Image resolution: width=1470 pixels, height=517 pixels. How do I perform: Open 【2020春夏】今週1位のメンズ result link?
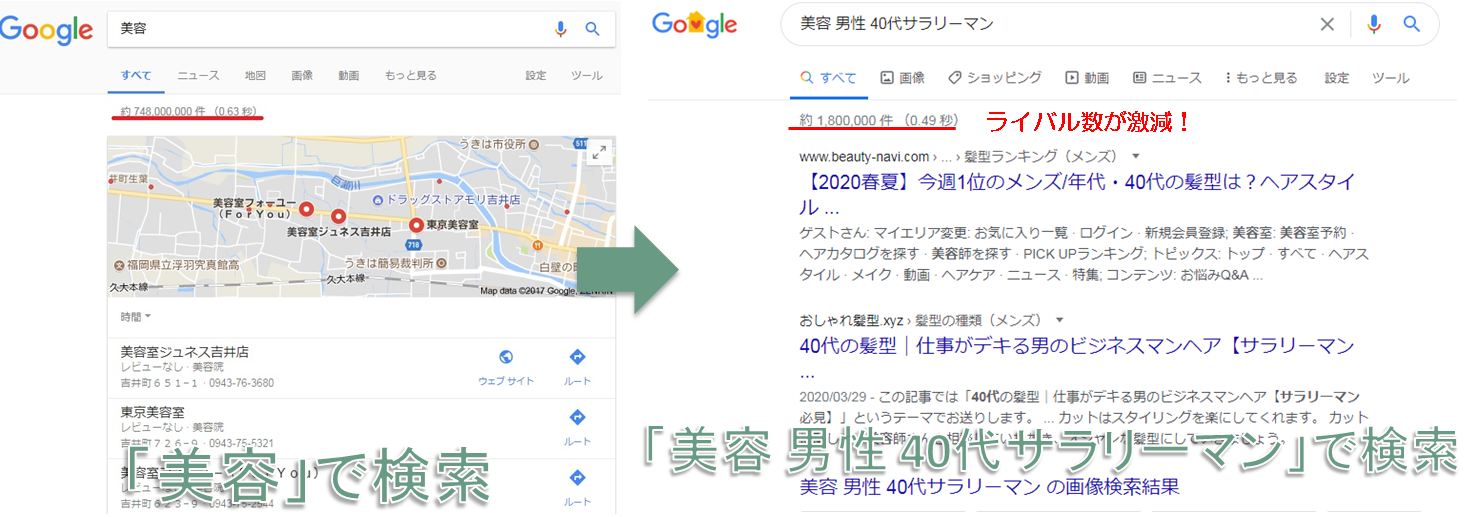coord(1077,194)
